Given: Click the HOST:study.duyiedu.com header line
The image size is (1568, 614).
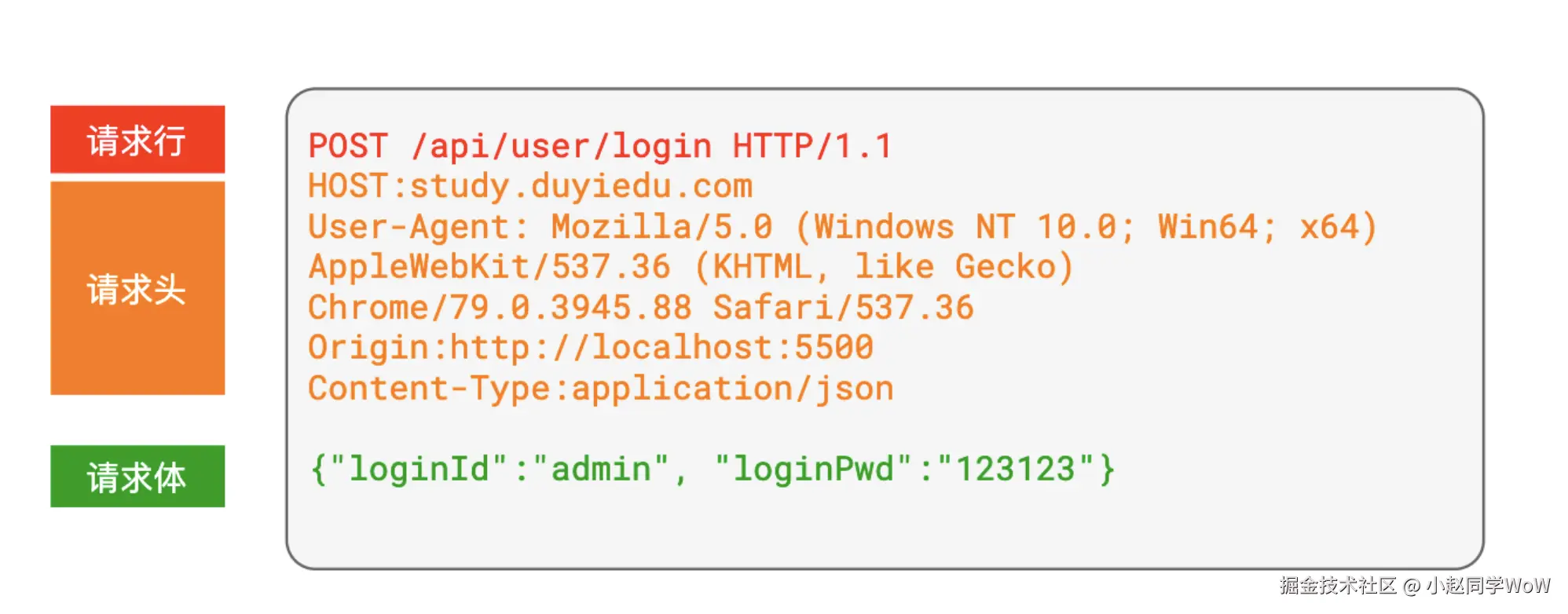Looking at the screenshot, I should [530, 187].
